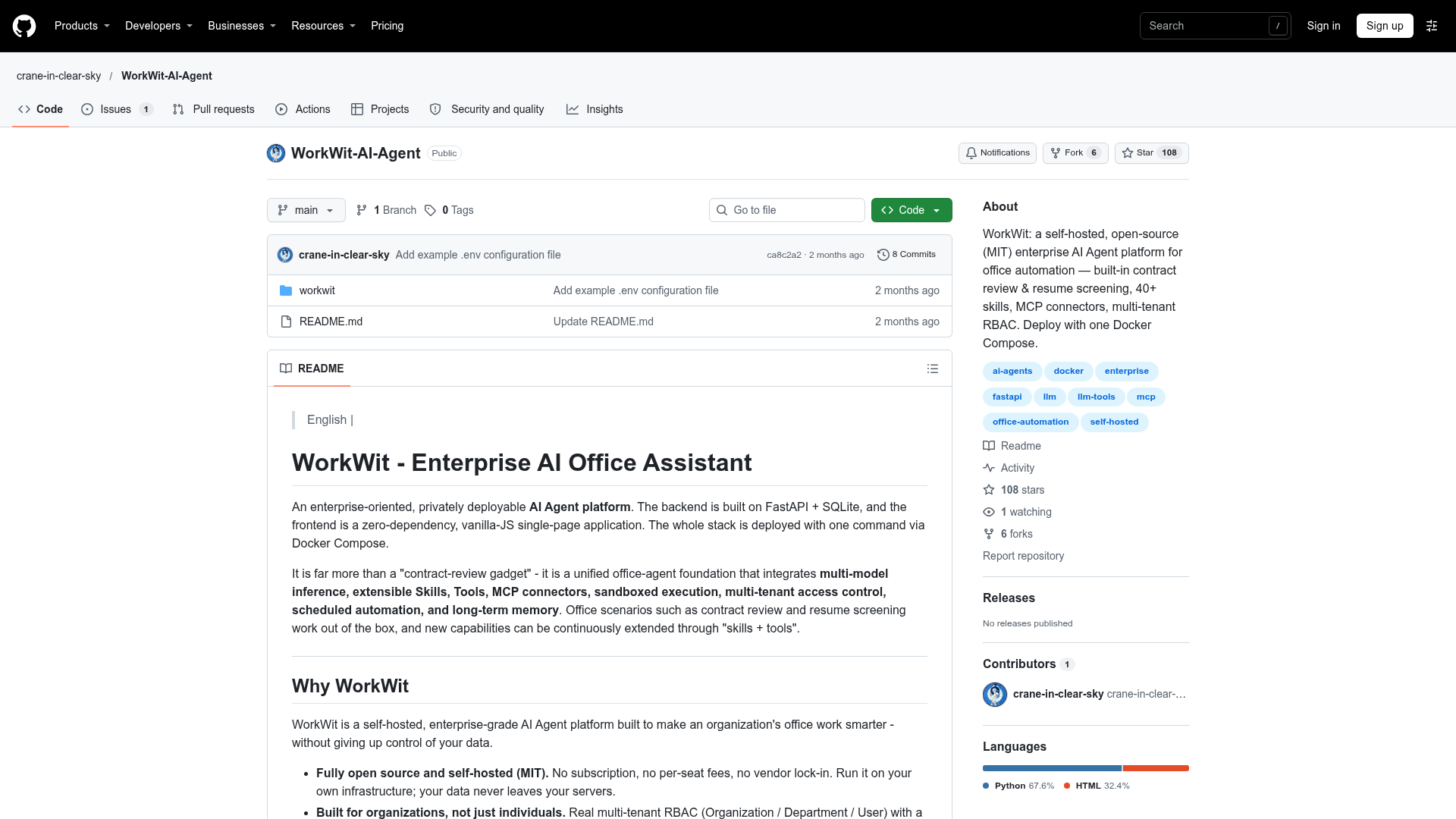The height and width of the screenshot is (819, 1456).
Task: Click the commits history clock icon
Action: [883, 255]
